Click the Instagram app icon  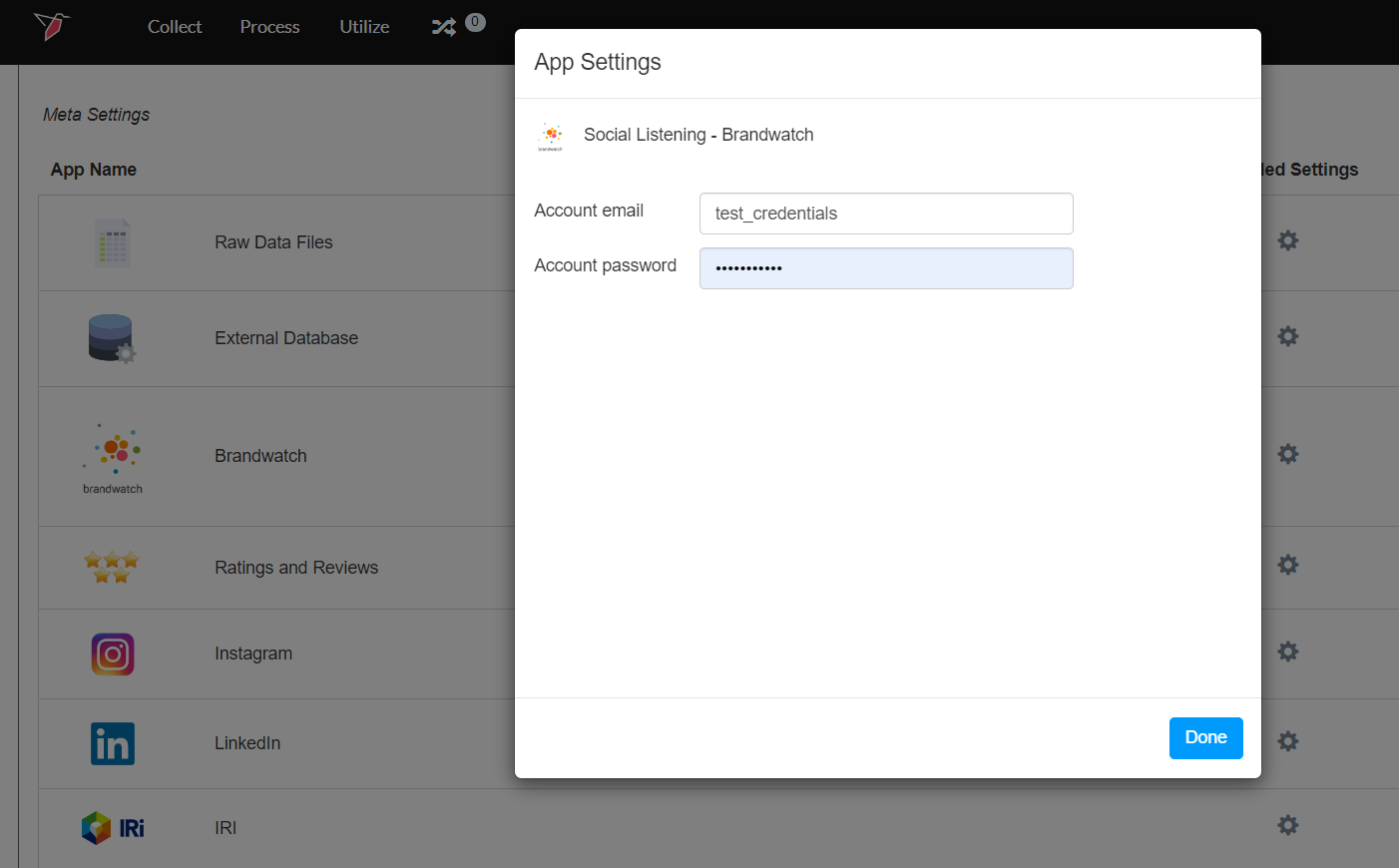point(113,654)
